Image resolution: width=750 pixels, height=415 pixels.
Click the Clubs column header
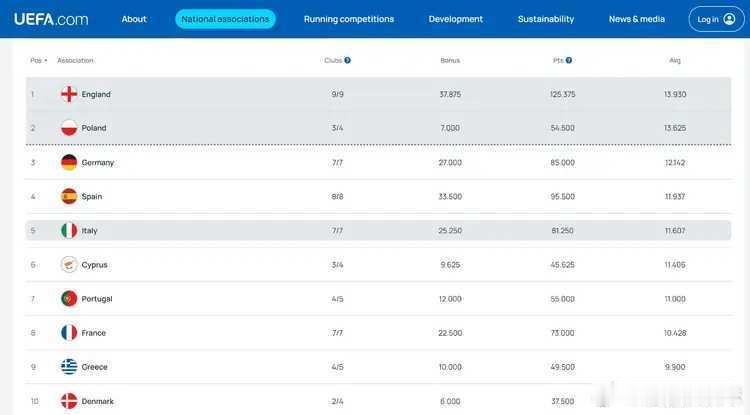click(x=333, y=60)
